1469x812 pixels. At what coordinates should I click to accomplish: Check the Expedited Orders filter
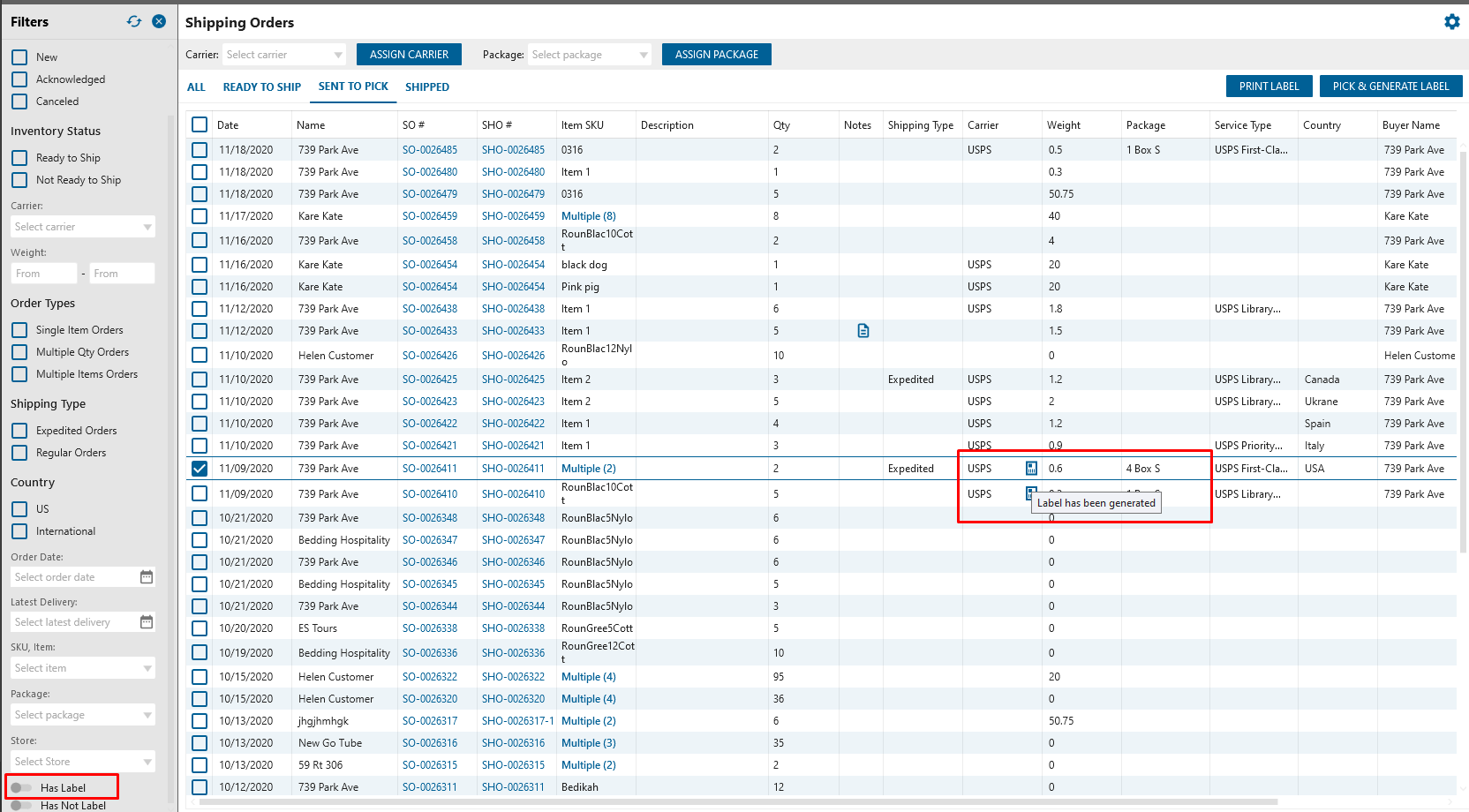click(19, 431)
